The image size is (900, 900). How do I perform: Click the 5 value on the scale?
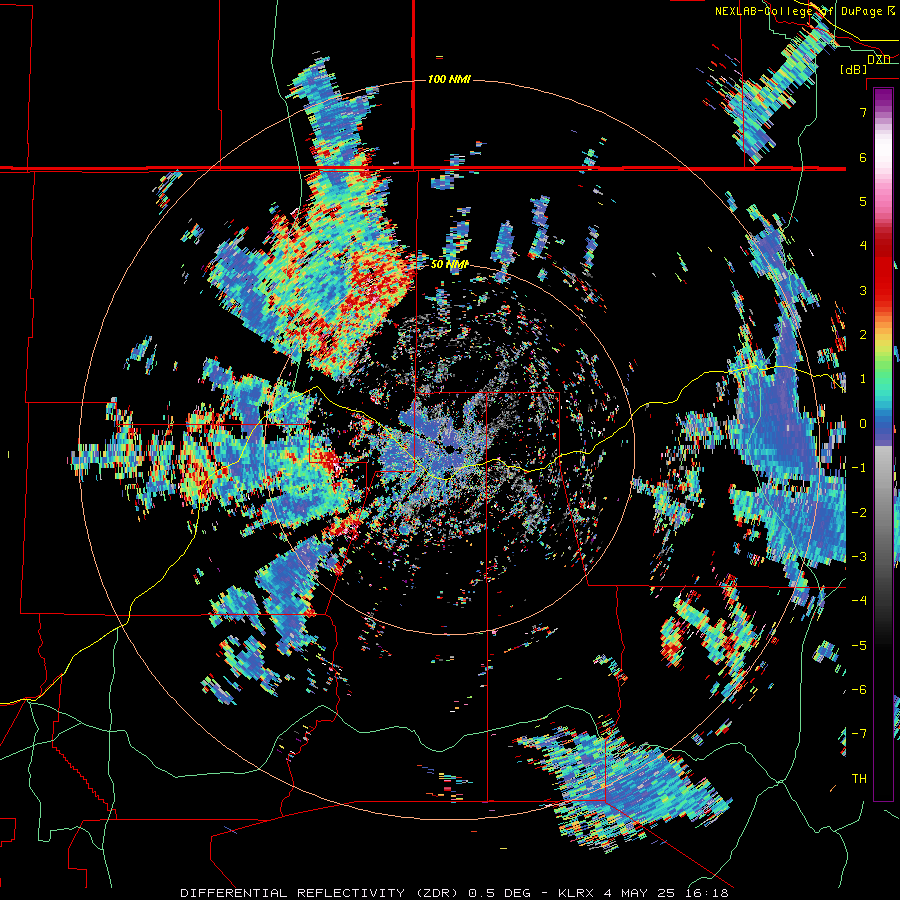pos(863,201)
